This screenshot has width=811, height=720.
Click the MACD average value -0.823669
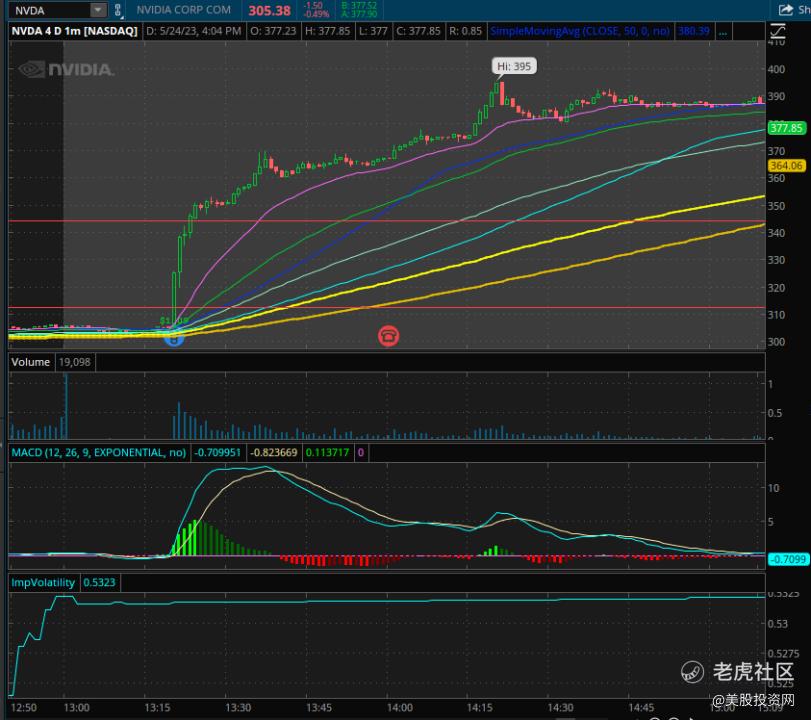[274, 453]
